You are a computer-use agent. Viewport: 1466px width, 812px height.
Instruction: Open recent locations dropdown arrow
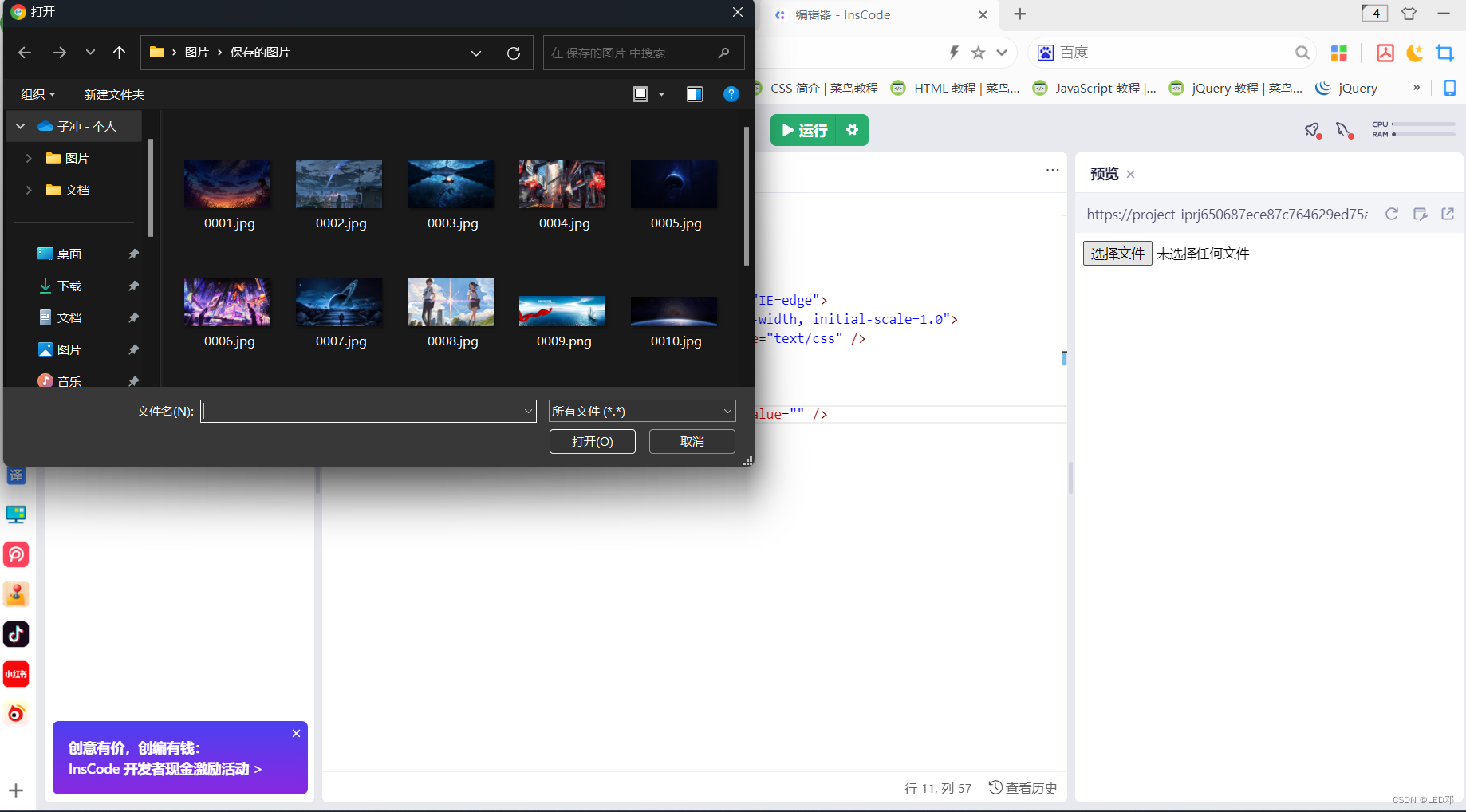pos(90,53)
